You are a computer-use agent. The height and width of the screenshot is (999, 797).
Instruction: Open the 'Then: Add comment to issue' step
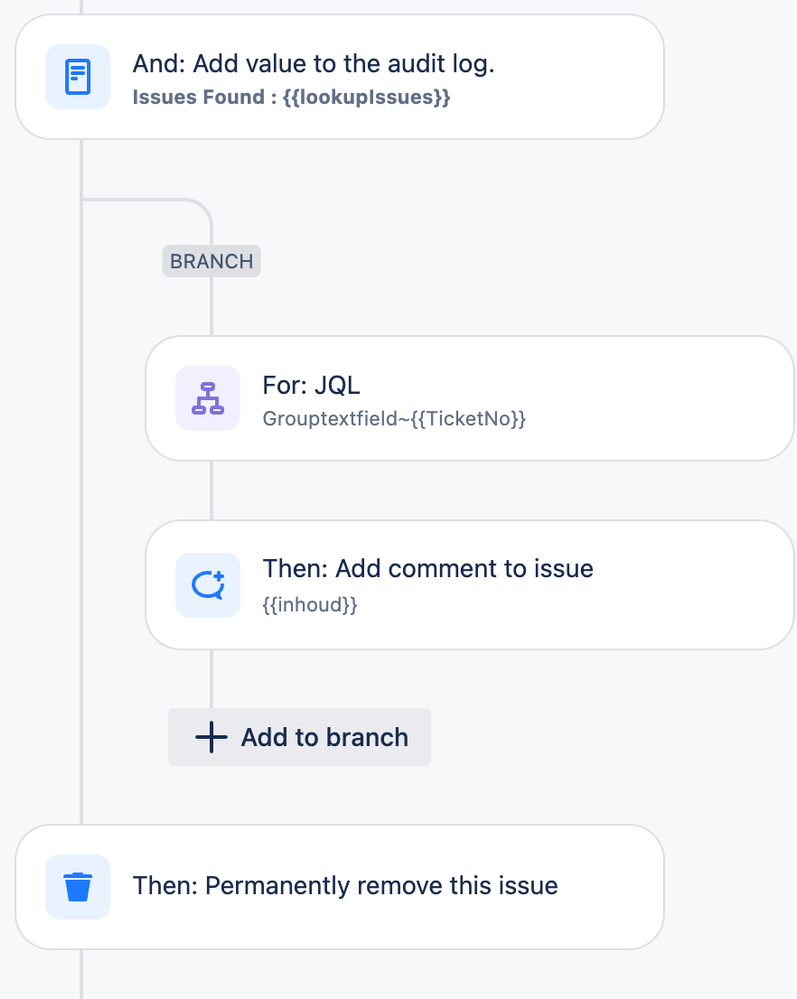tap(470, 585)
